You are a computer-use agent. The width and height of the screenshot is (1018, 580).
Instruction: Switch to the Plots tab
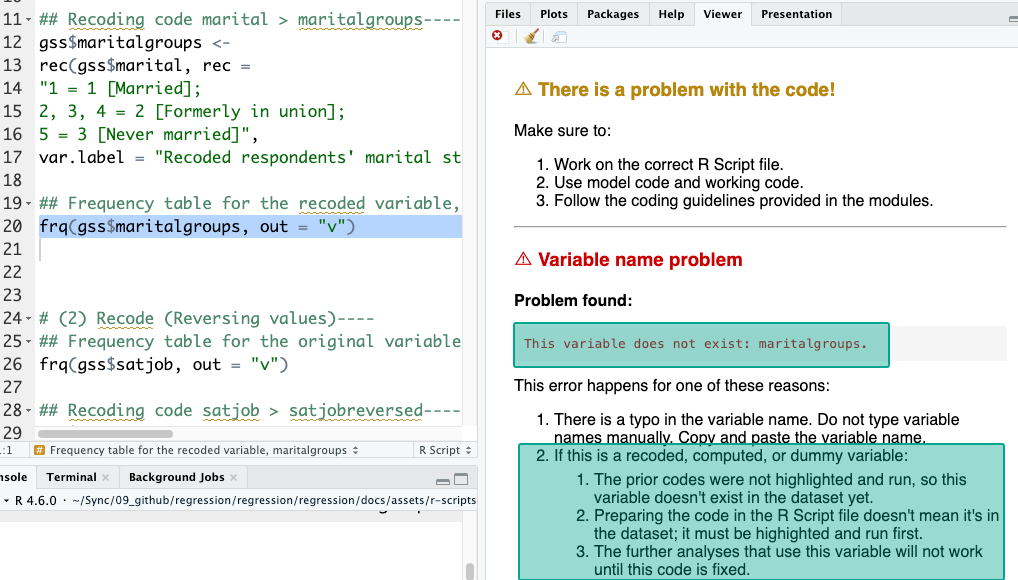(554, 14)
